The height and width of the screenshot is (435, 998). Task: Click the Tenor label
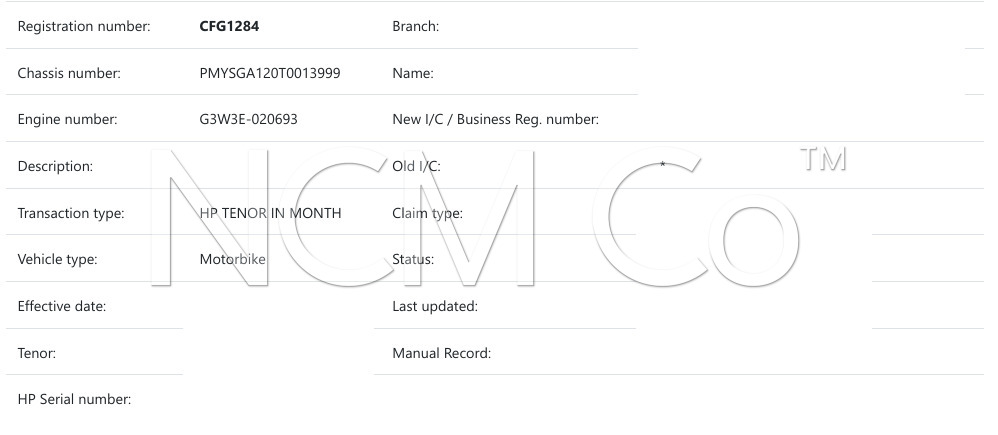pyautogui.click(x=37, y=353)
